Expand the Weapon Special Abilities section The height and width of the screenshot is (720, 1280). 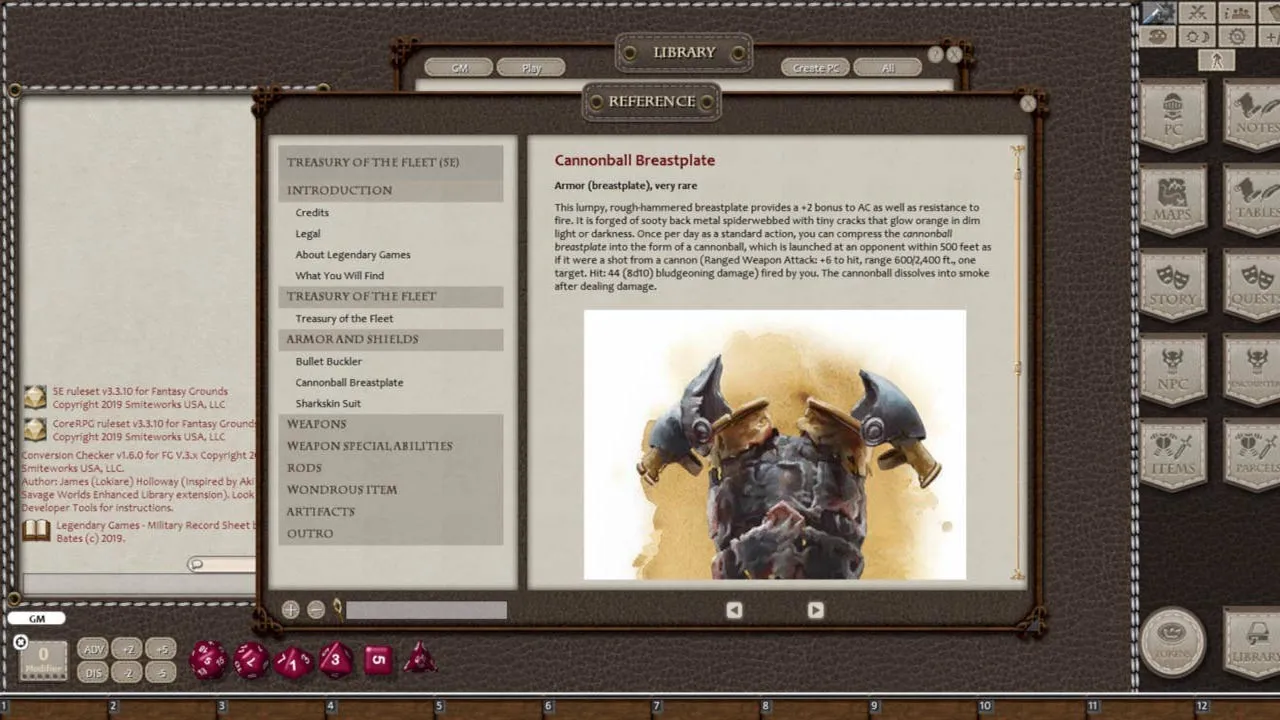click(x=391, y=446)
